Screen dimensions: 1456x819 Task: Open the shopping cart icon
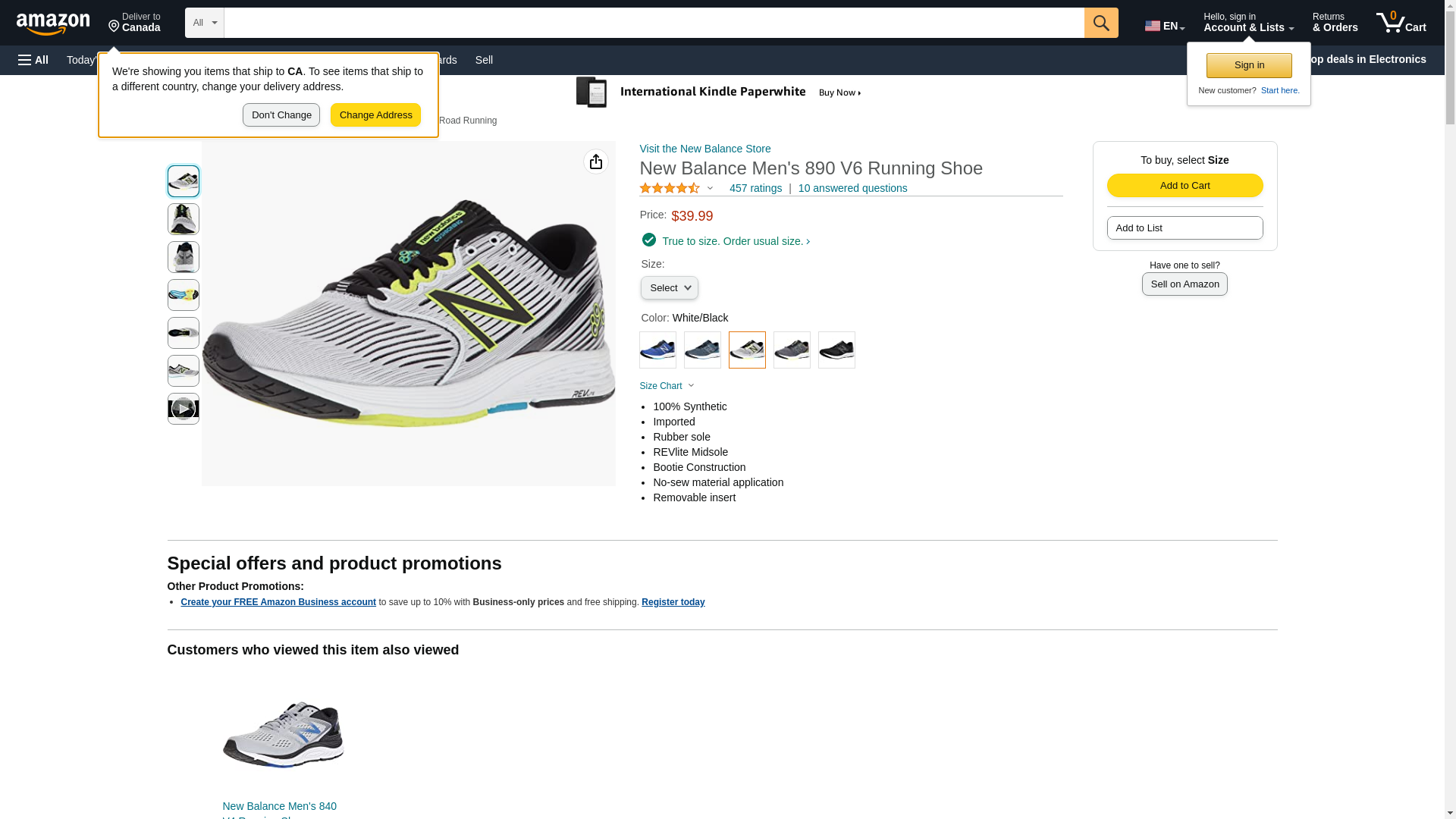(x=1401, y=23)
